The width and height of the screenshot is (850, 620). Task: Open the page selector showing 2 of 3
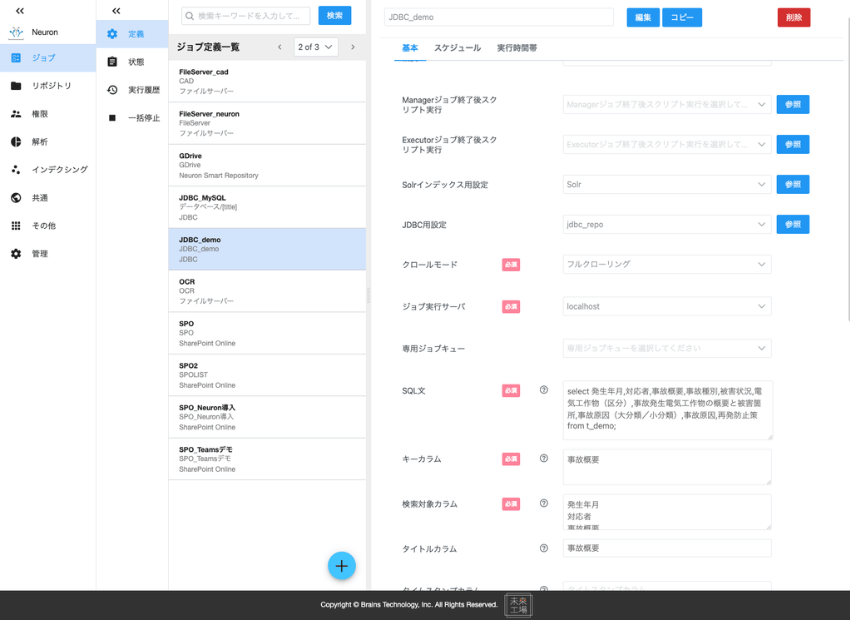(317, 45)
